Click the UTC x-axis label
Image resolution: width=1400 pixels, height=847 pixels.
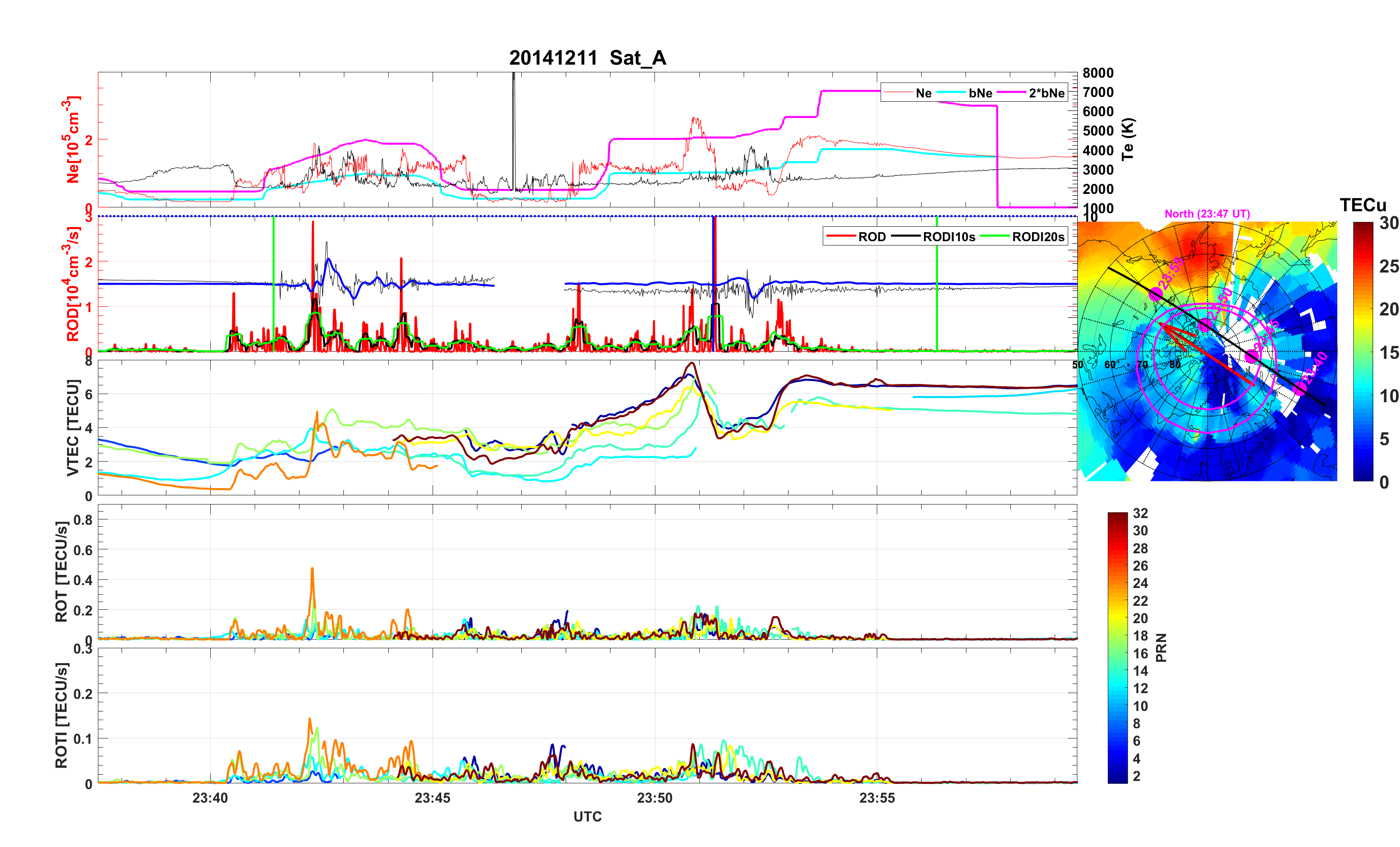pos(587,816)
